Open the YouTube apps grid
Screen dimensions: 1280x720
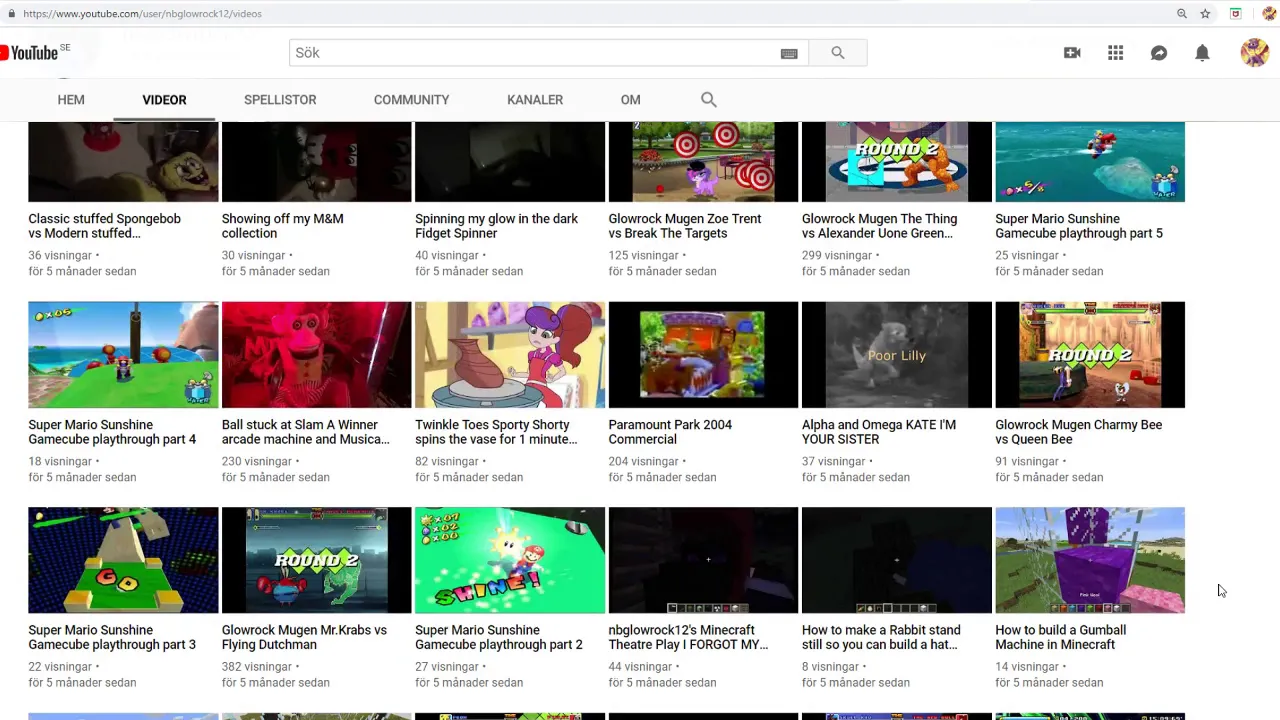1116,53
